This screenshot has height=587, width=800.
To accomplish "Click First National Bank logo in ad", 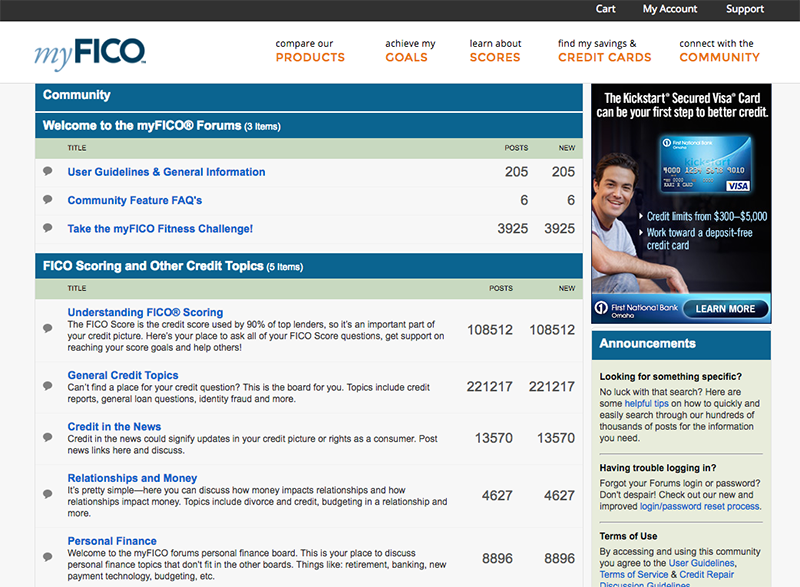I will coord(636,309).
